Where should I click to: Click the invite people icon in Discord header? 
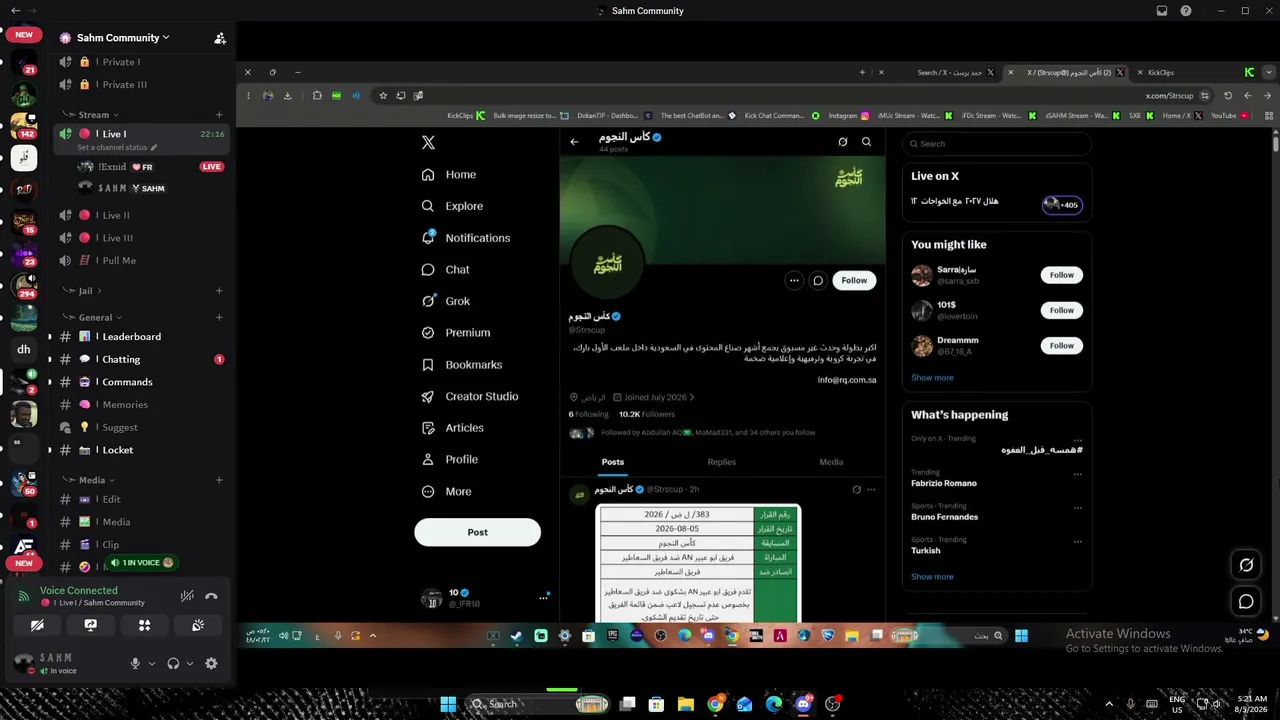[220, 38]
